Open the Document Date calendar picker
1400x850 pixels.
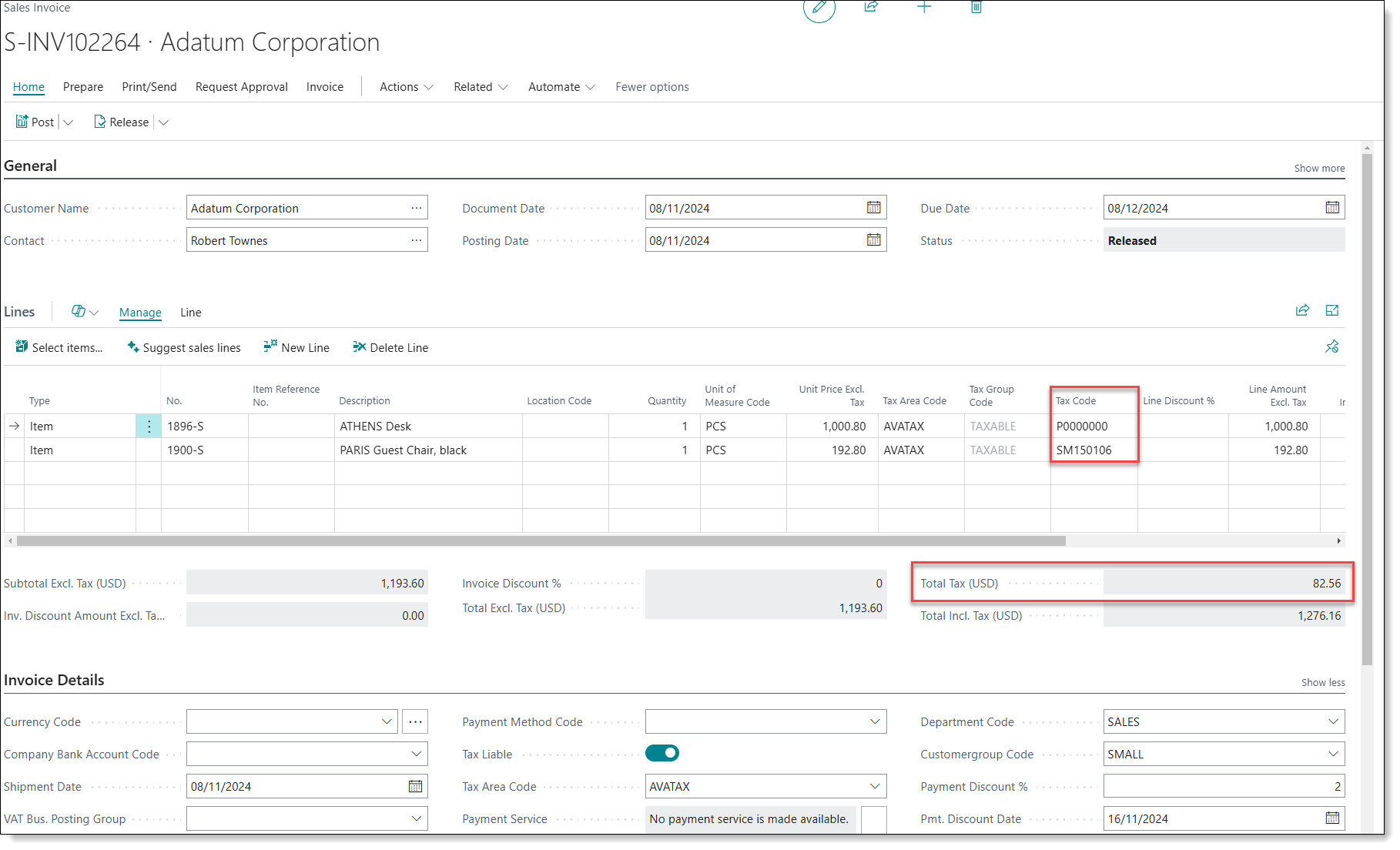(873, 208)
